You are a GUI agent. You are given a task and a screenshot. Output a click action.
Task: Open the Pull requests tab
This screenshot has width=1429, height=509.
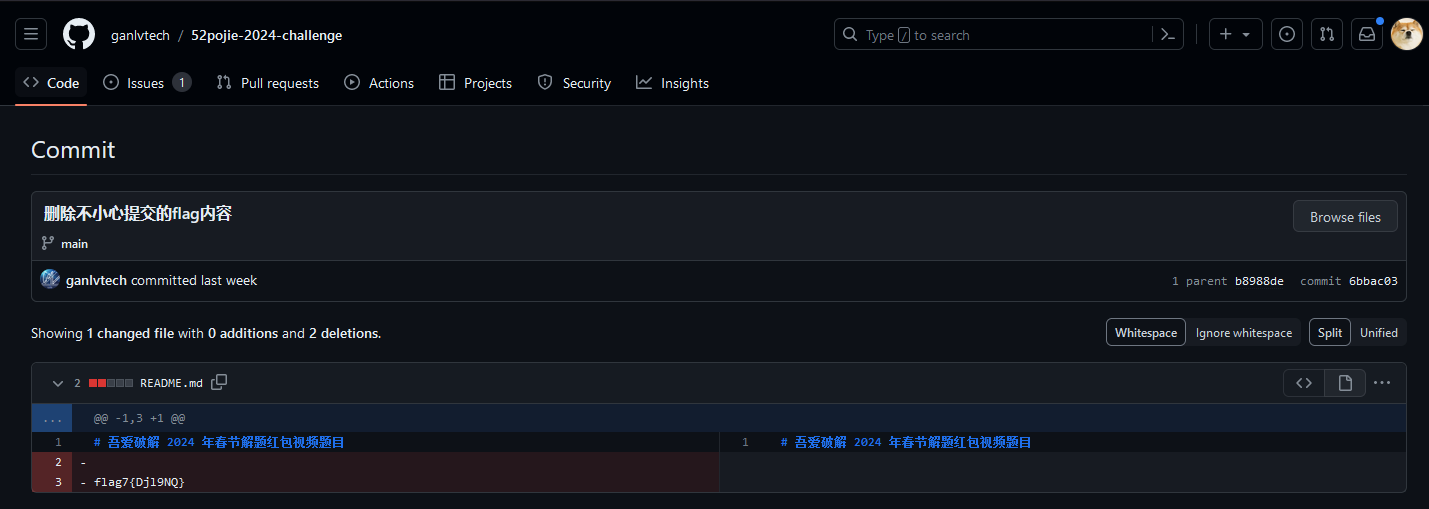(268, 83)
